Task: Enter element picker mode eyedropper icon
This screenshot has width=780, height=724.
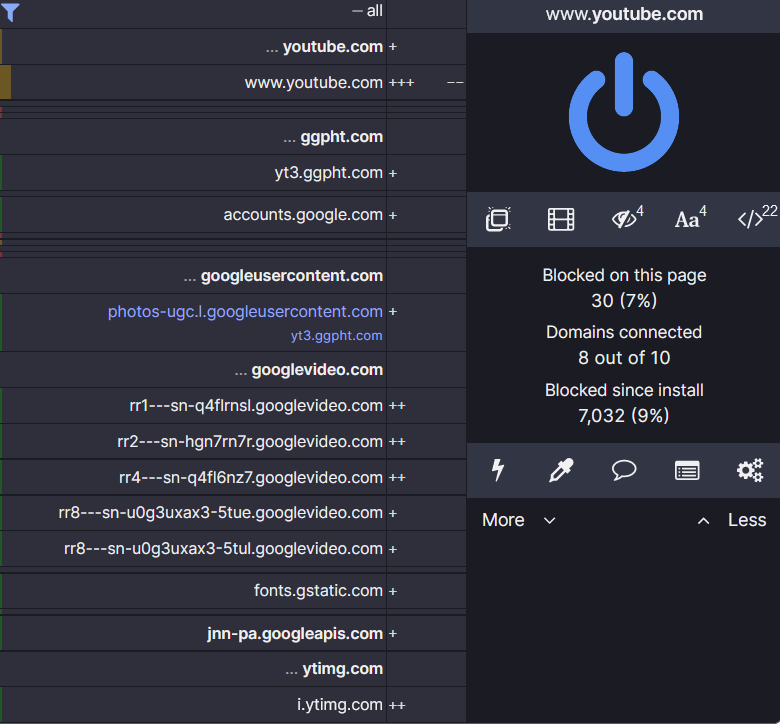Action: click(561, 470)
